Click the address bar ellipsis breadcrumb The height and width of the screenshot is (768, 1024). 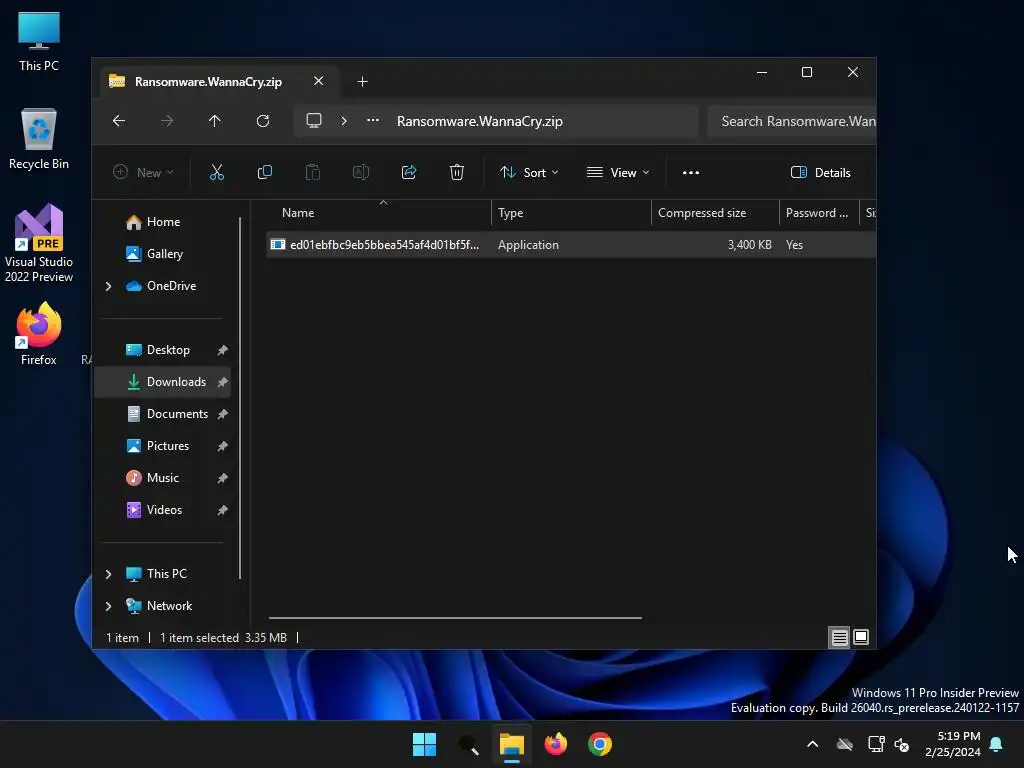click(x=373, y=121)
